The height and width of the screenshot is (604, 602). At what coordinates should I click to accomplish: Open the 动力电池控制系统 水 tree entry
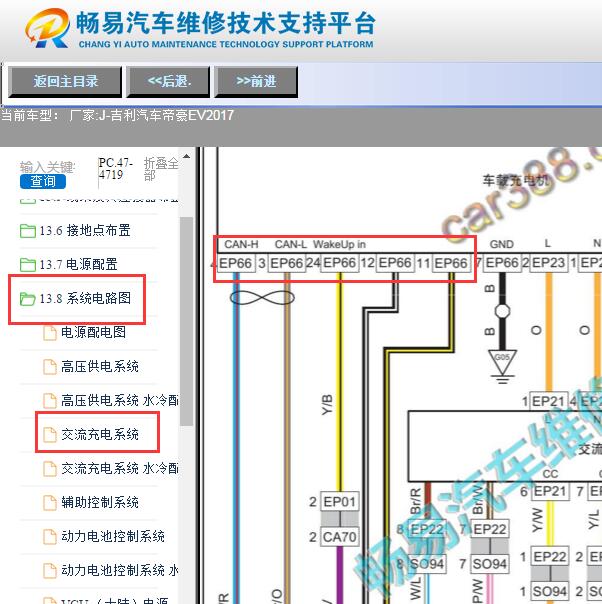[x=119, y=570]
